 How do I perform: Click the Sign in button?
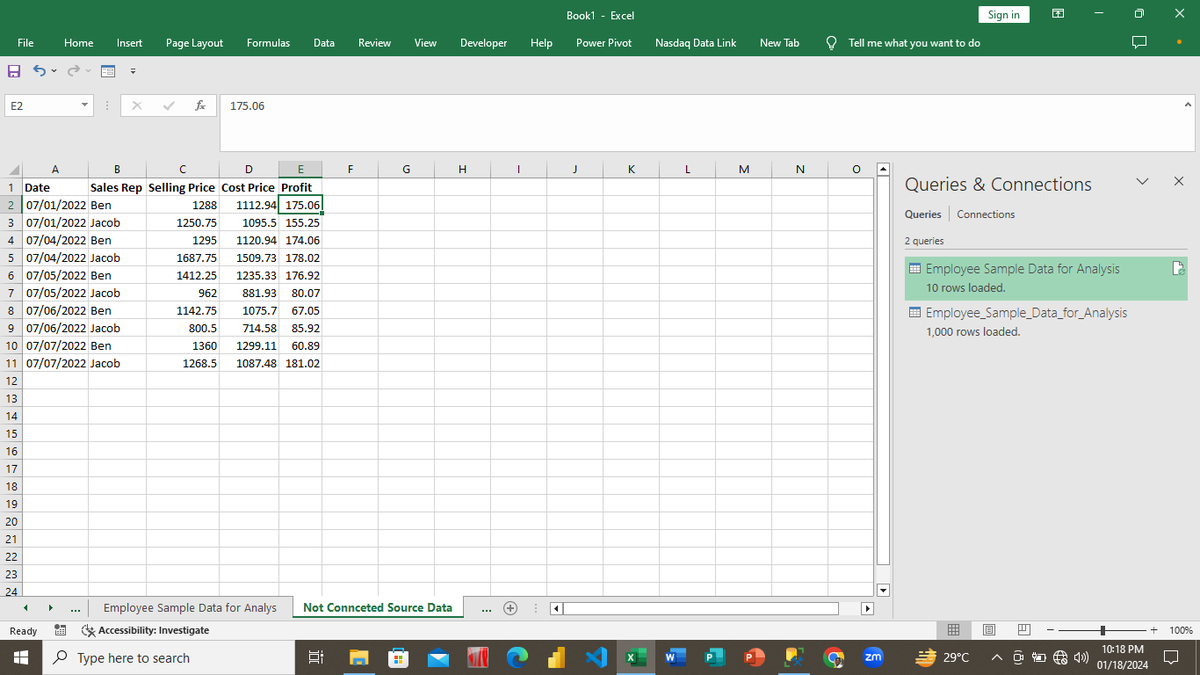[1004, 14]
